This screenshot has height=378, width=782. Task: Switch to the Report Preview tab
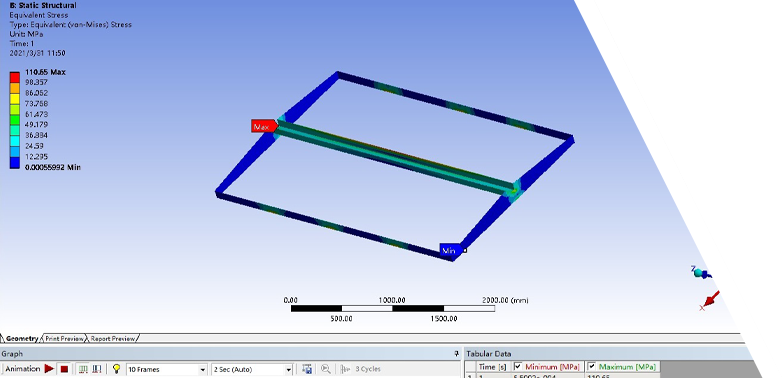coord(113,338)
